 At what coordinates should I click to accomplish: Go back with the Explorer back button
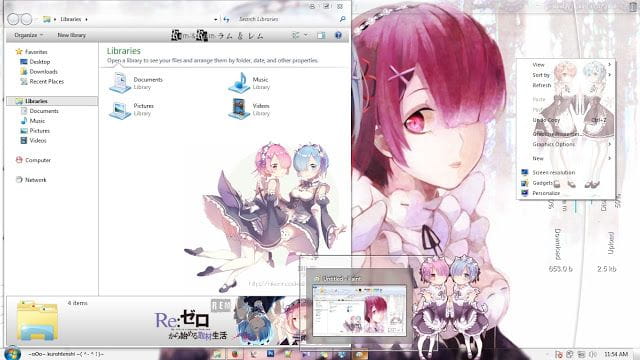tap(13, 19)
